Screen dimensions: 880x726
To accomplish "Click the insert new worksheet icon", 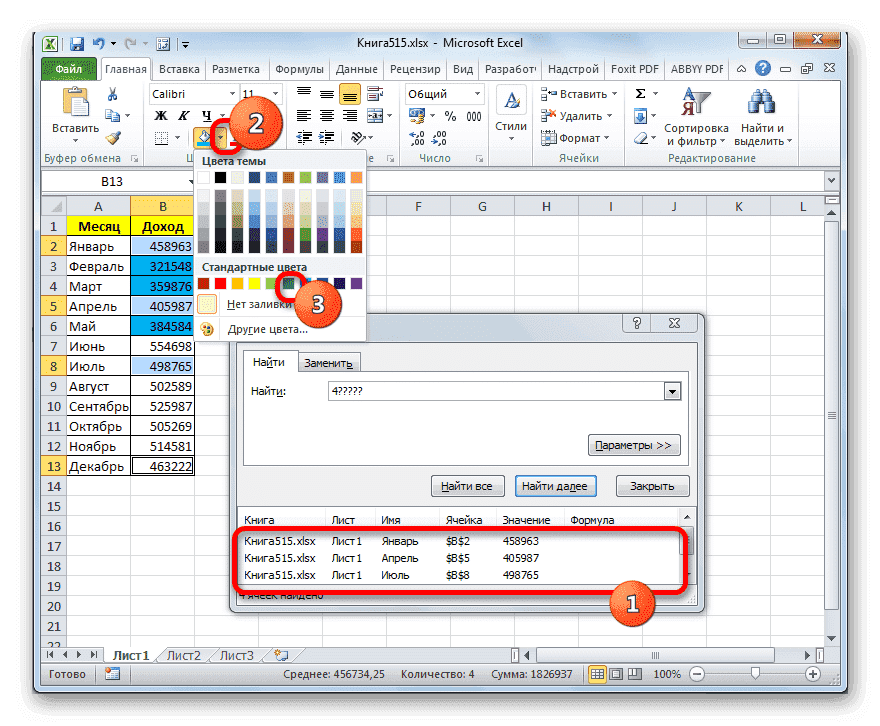I will pos(282,654).
